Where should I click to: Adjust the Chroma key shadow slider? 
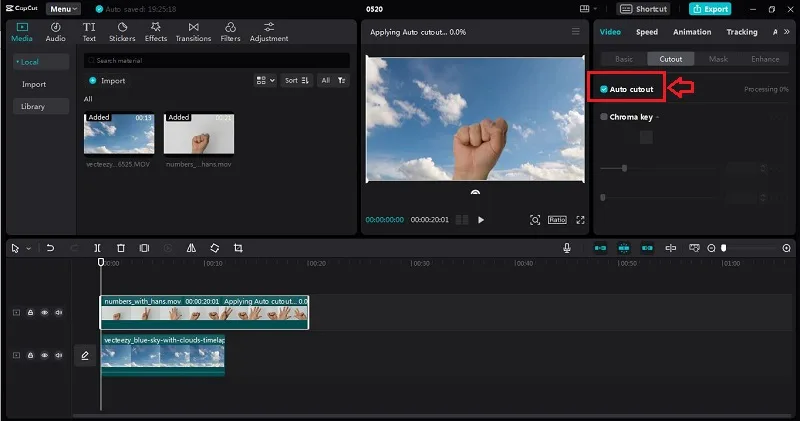(603, 197)
